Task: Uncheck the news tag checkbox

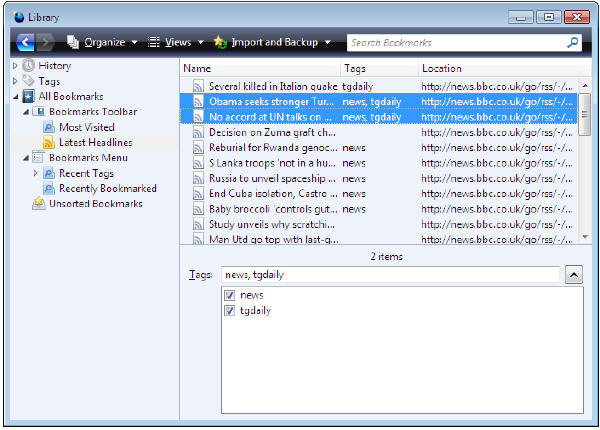Action: coord(230,295)
